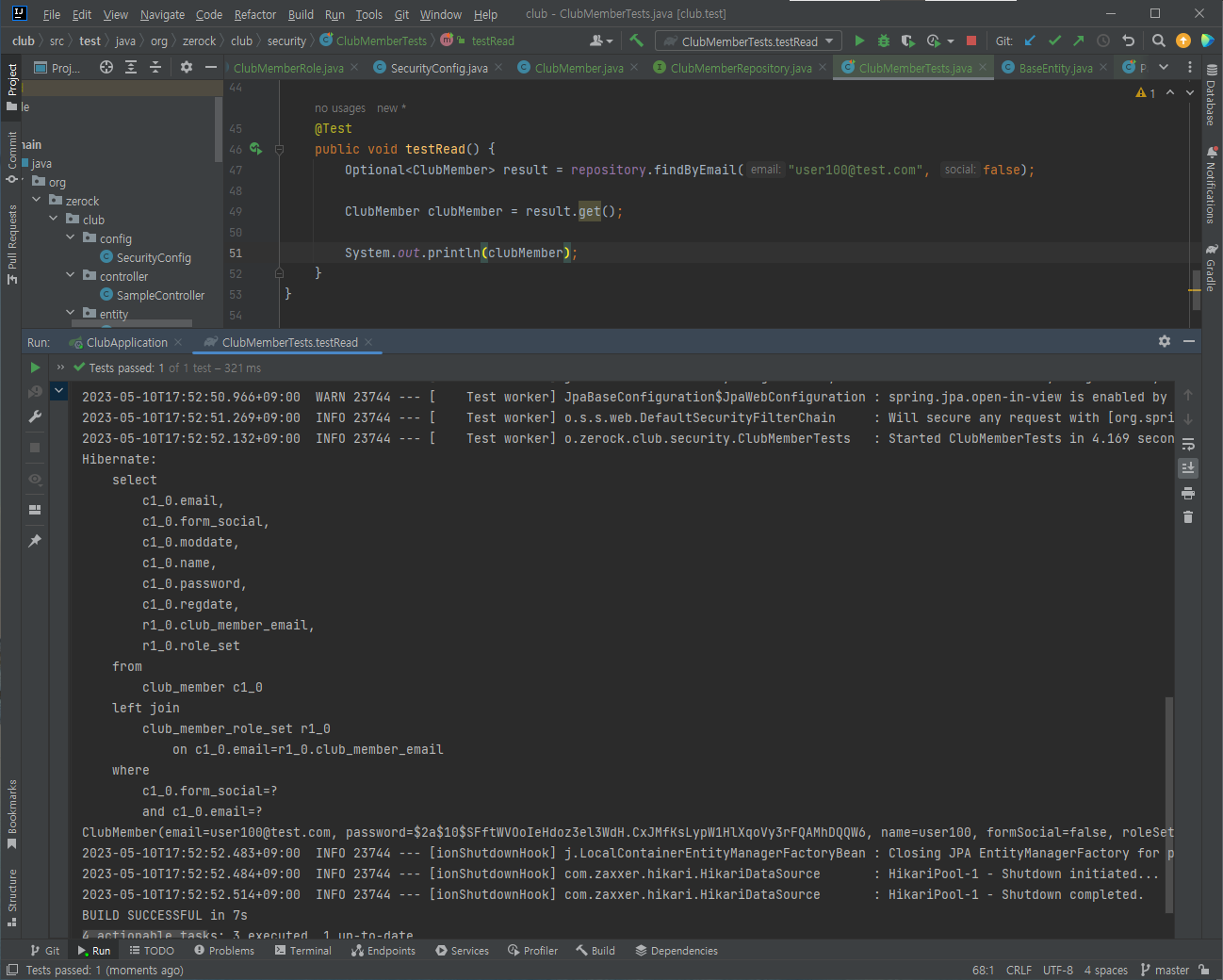This screenshot has width=1223, height=980.
Task: Click the security breadcrumb item
Action: pos(286,41)
